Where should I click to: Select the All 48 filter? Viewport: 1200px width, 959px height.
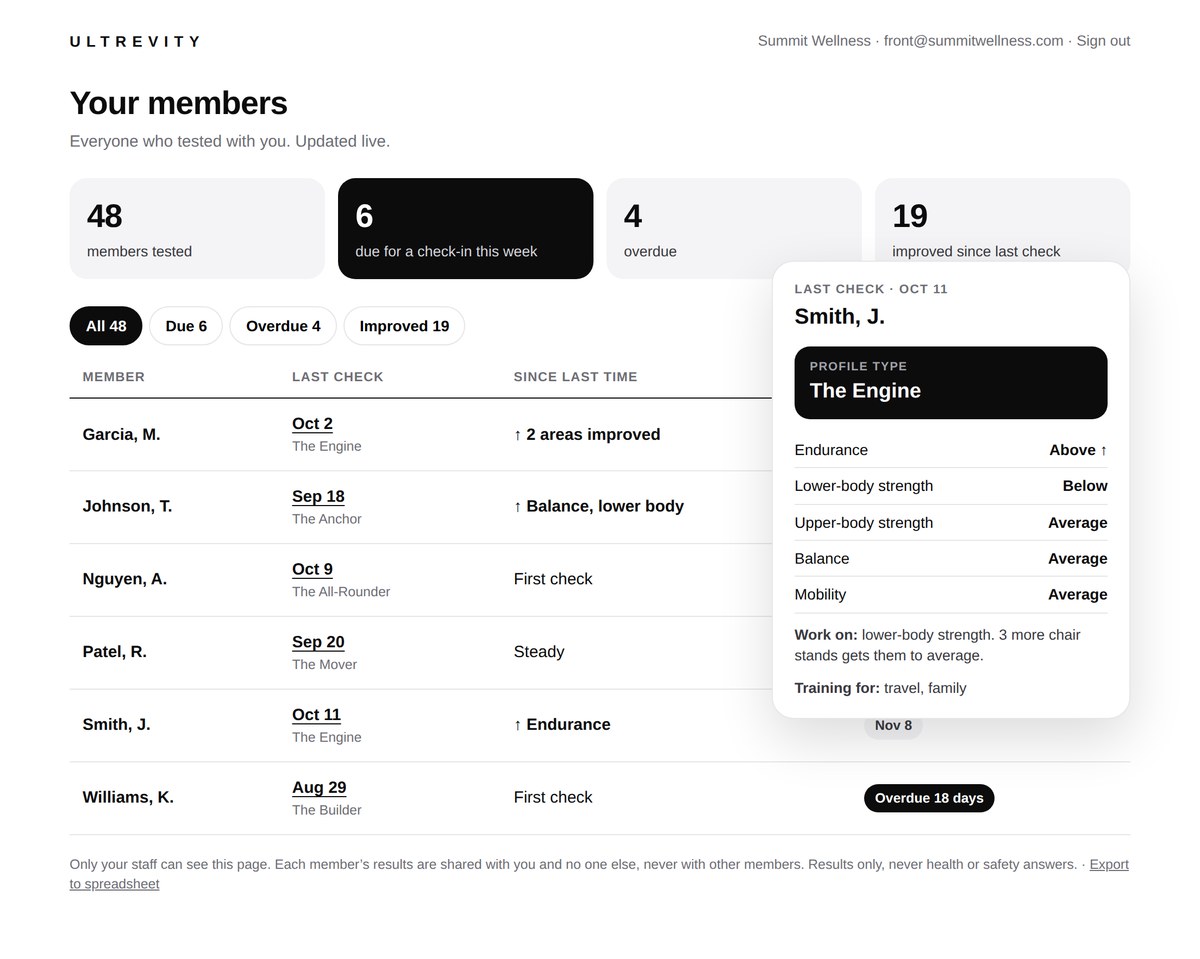click(106, 326)
